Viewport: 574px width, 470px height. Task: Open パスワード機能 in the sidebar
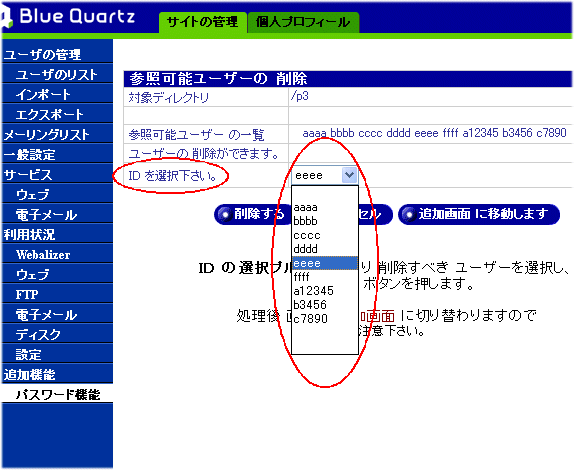(x=57, y=395)
